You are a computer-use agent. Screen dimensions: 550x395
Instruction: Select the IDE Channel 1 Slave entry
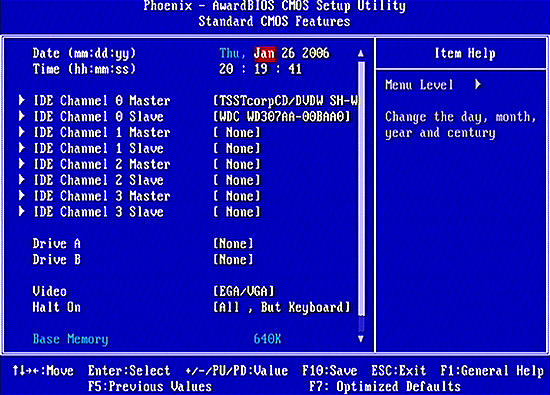pos(99,148)
